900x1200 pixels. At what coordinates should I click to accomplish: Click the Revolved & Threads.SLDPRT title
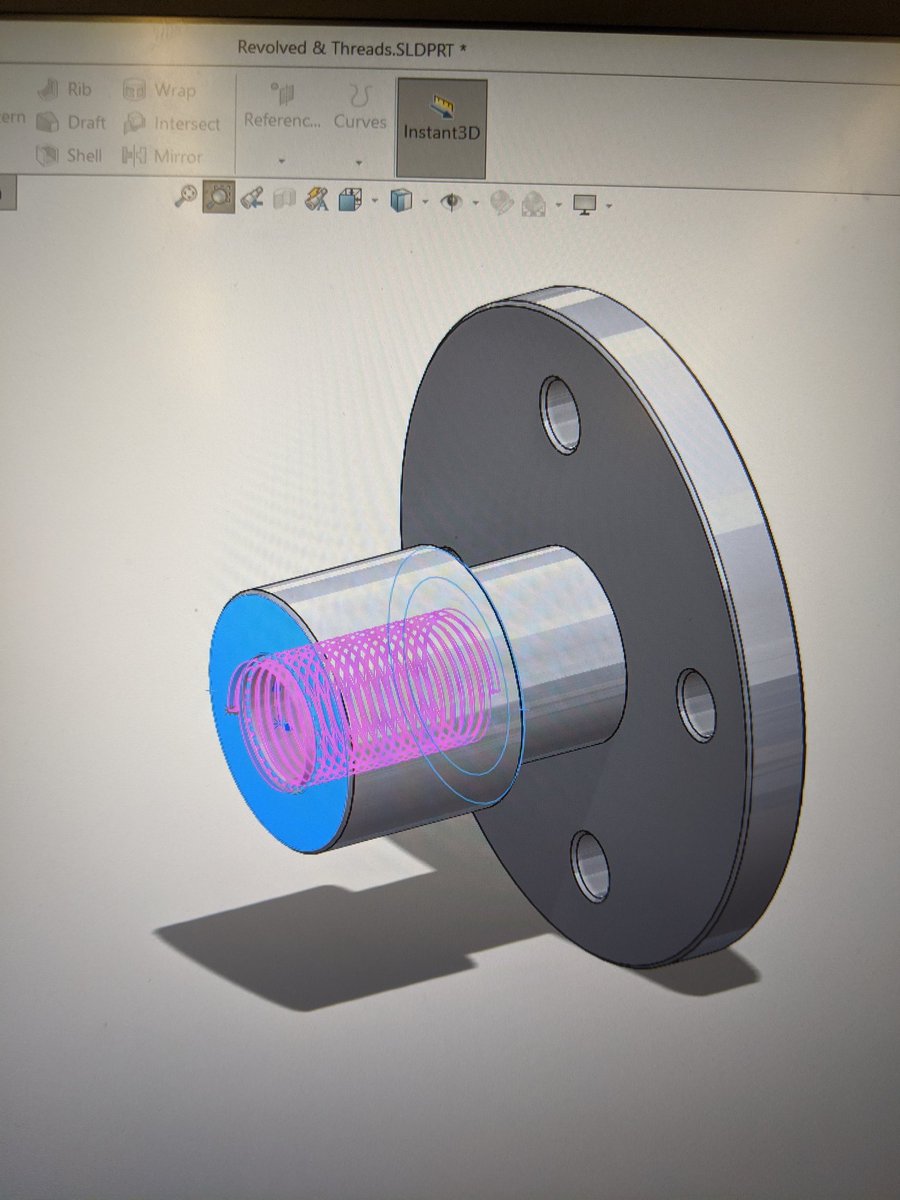tap(353, 47)
